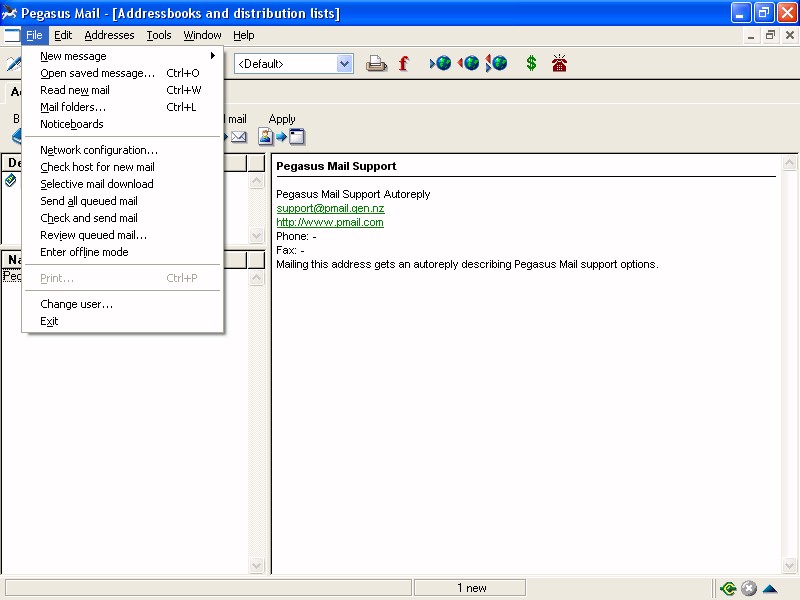Click down arrow of name list scrollbar
The height and width of the screenshot is (600, 800).
(257, 565)
